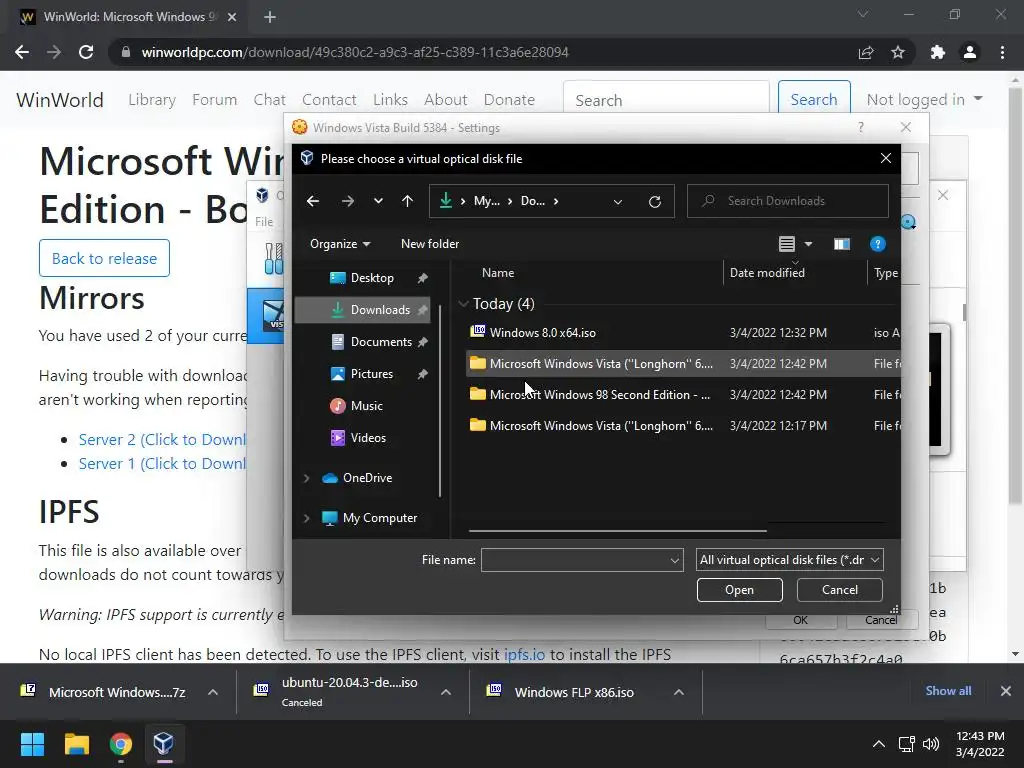Open the view options dropdown arrow
Viewport: 1024px width, 768px height.
pyautogui.click(x=808, y=244)
